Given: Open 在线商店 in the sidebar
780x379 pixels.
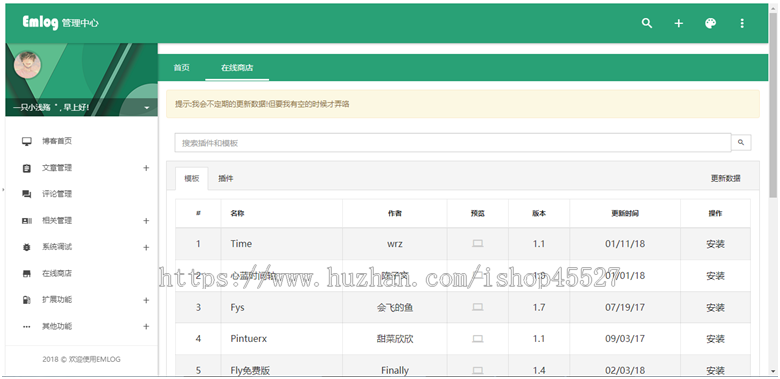Looking at the screenshot, I should [57, 273].
